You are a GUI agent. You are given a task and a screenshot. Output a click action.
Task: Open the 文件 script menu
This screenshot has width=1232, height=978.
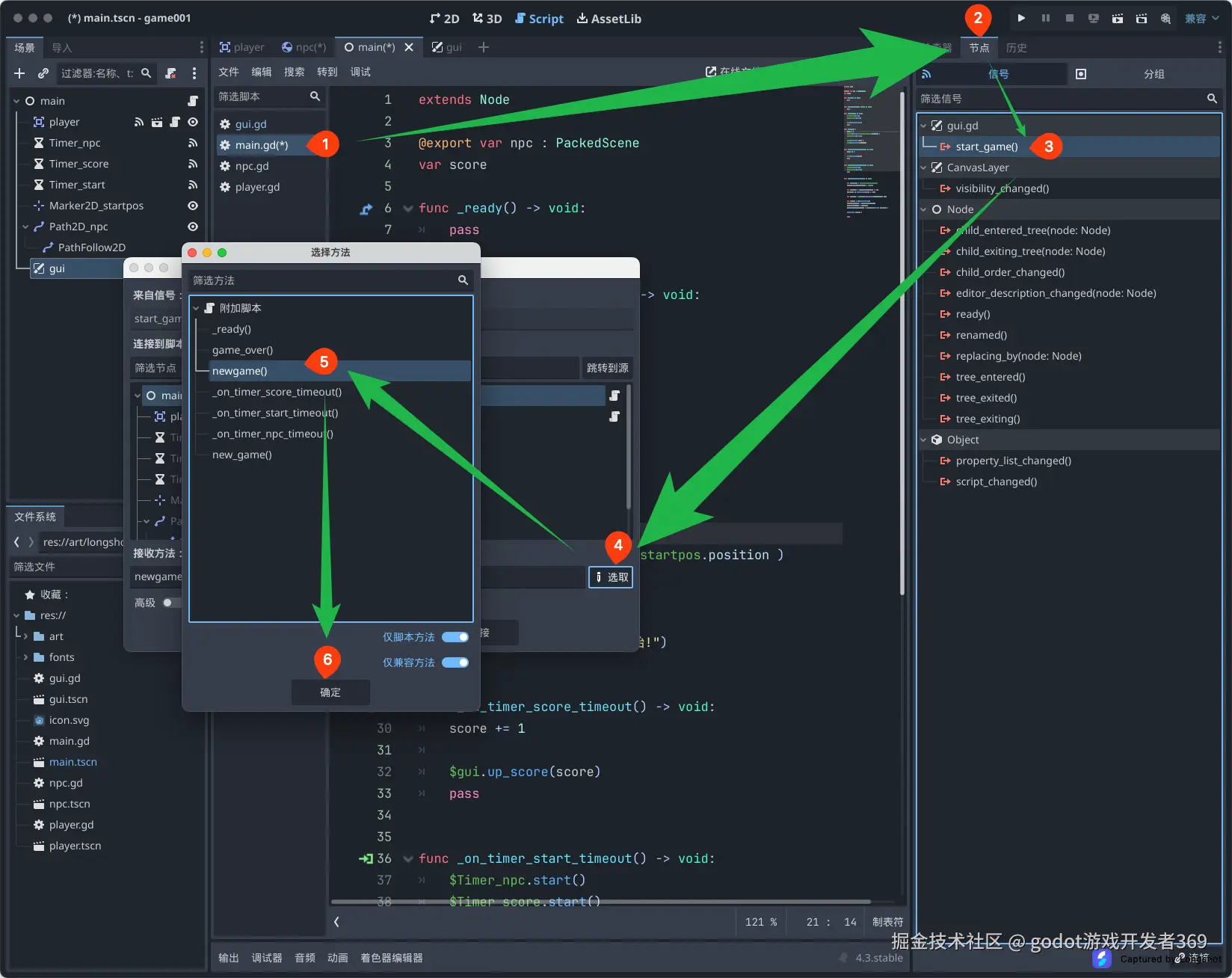point(229,72)
